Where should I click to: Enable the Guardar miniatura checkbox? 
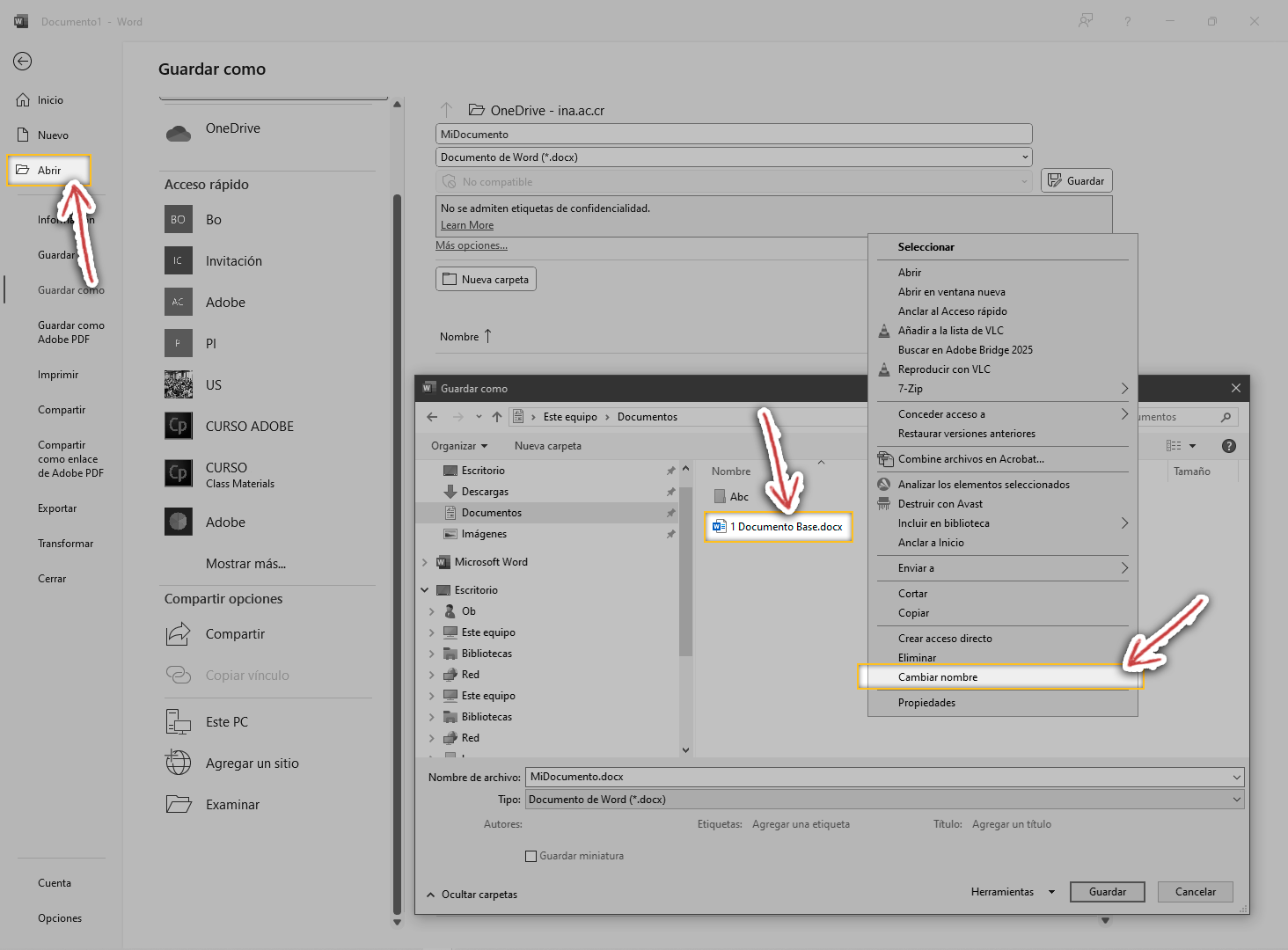(531, 856)
